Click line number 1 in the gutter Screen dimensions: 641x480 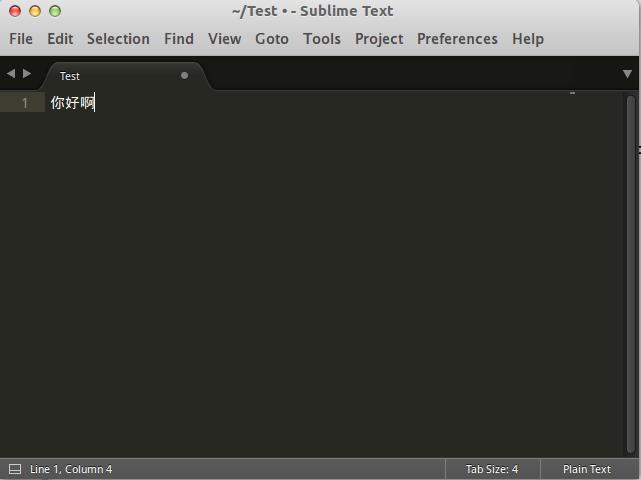coord(25,103)
